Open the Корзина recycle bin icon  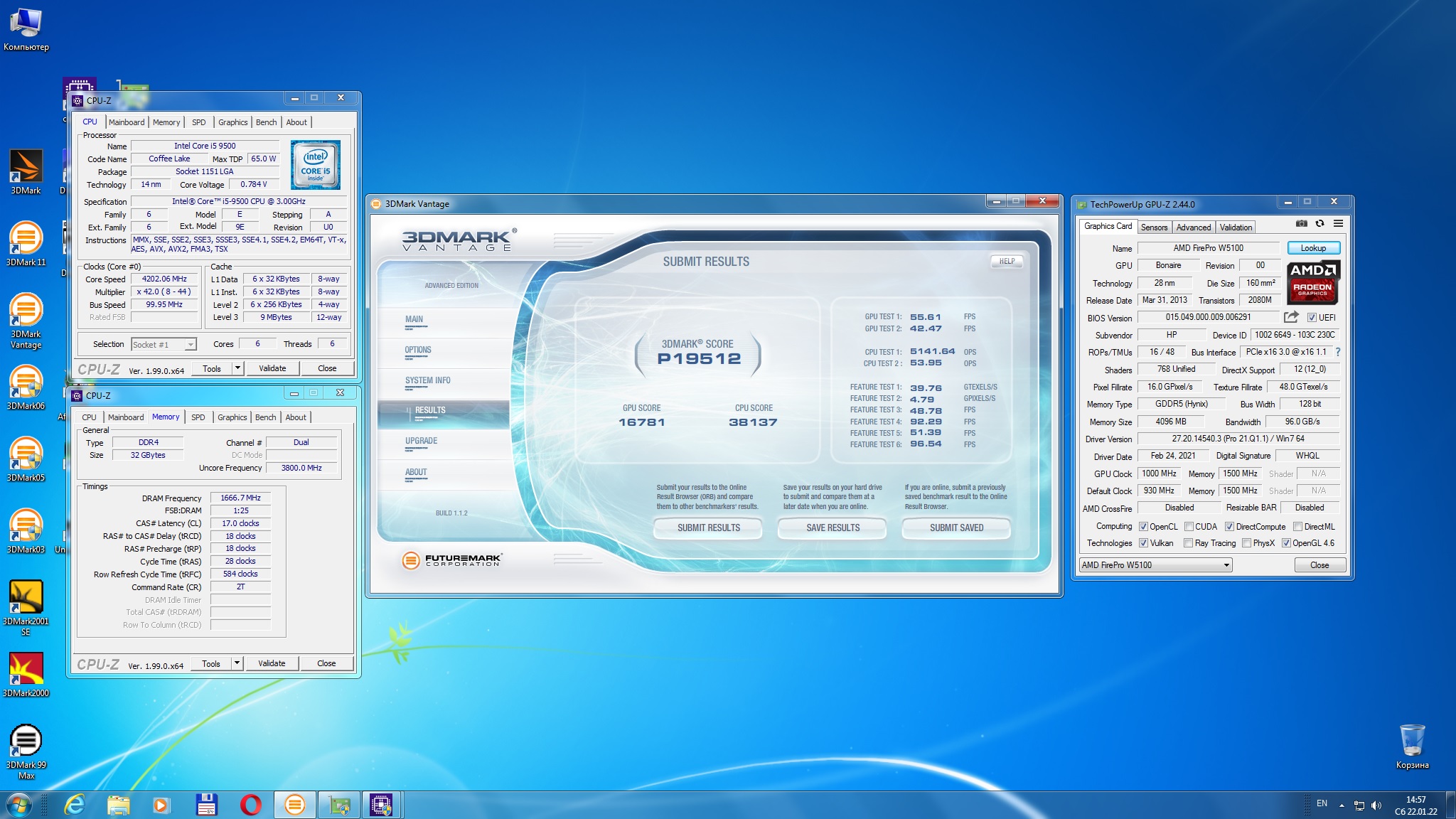point(1412,746)
